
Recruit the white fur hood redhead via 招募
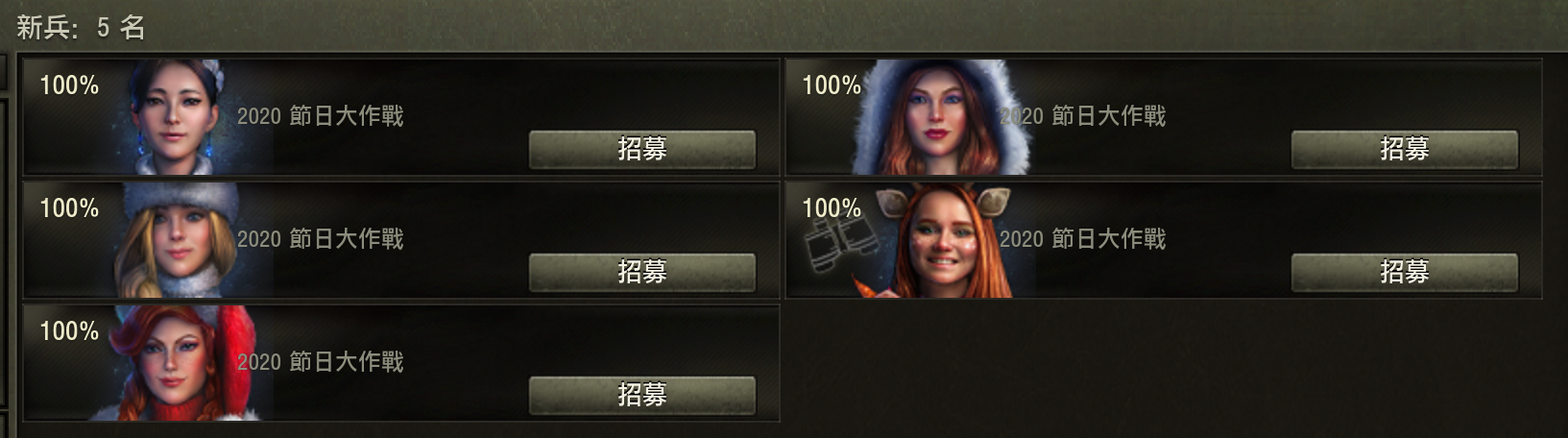coord(1405,149)
